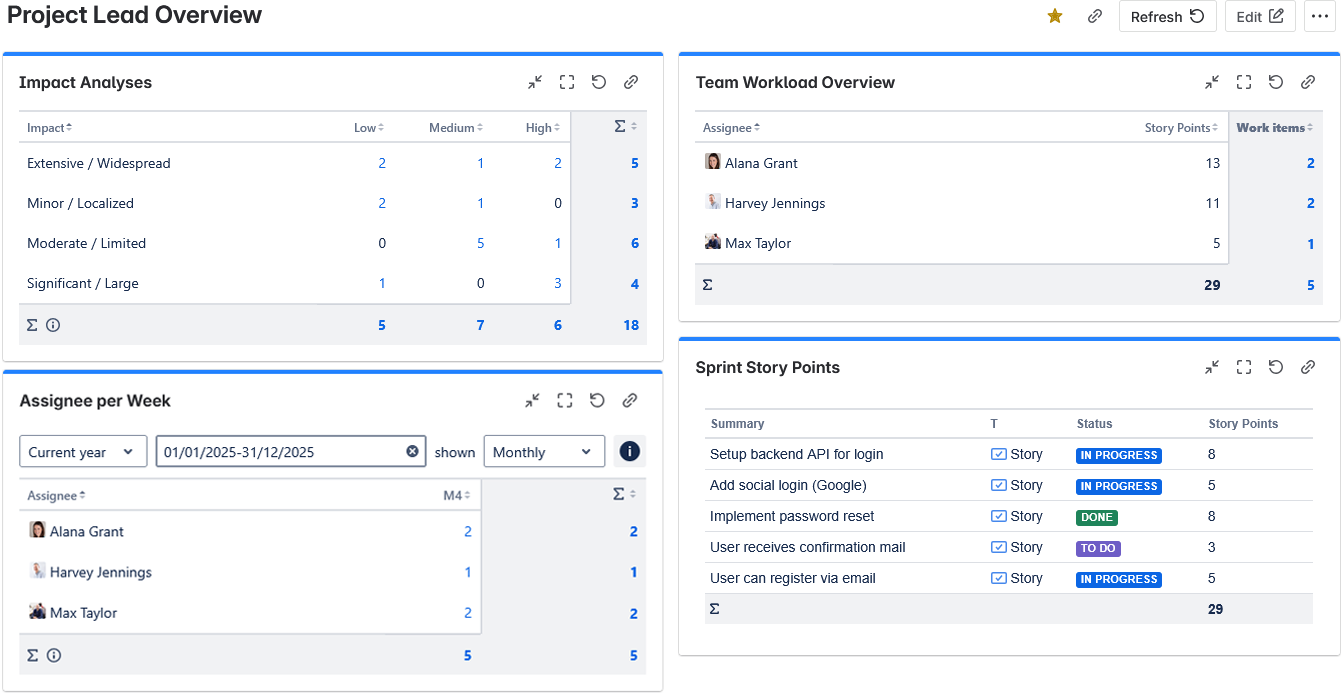Refresh the Sprint Story Points gadget
Image resolution: width=1342 pixels, height=700 pixels.
[x=1276, y=367]
